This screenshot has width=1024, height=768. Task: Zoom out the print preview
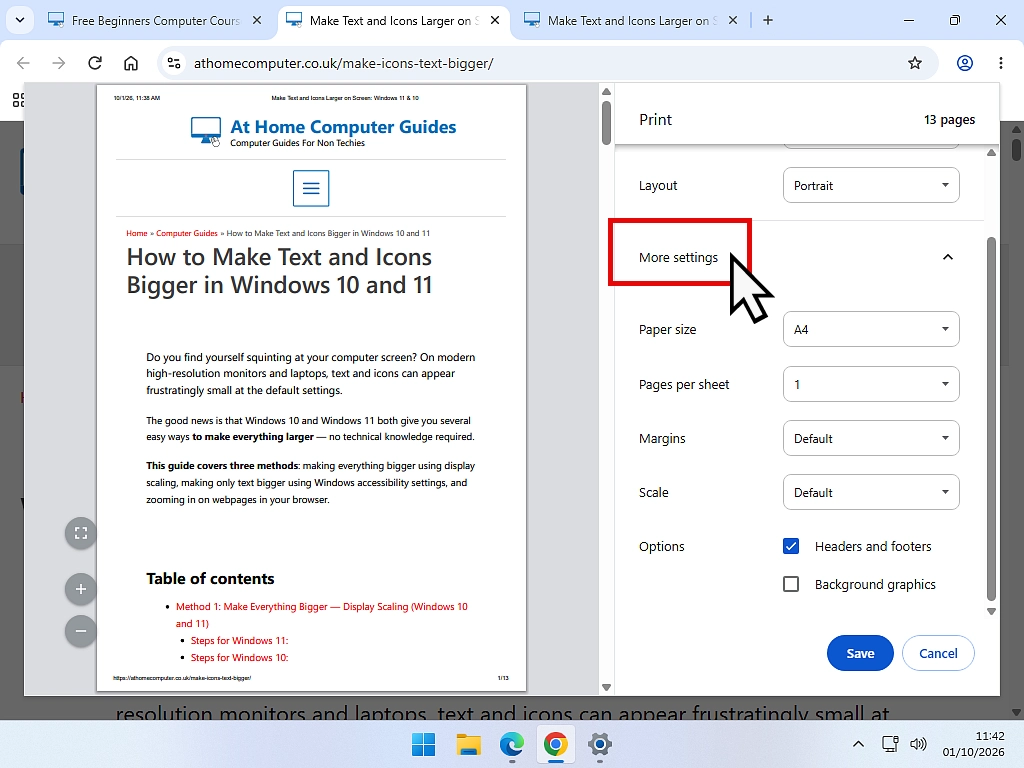(x=81, y=631)
